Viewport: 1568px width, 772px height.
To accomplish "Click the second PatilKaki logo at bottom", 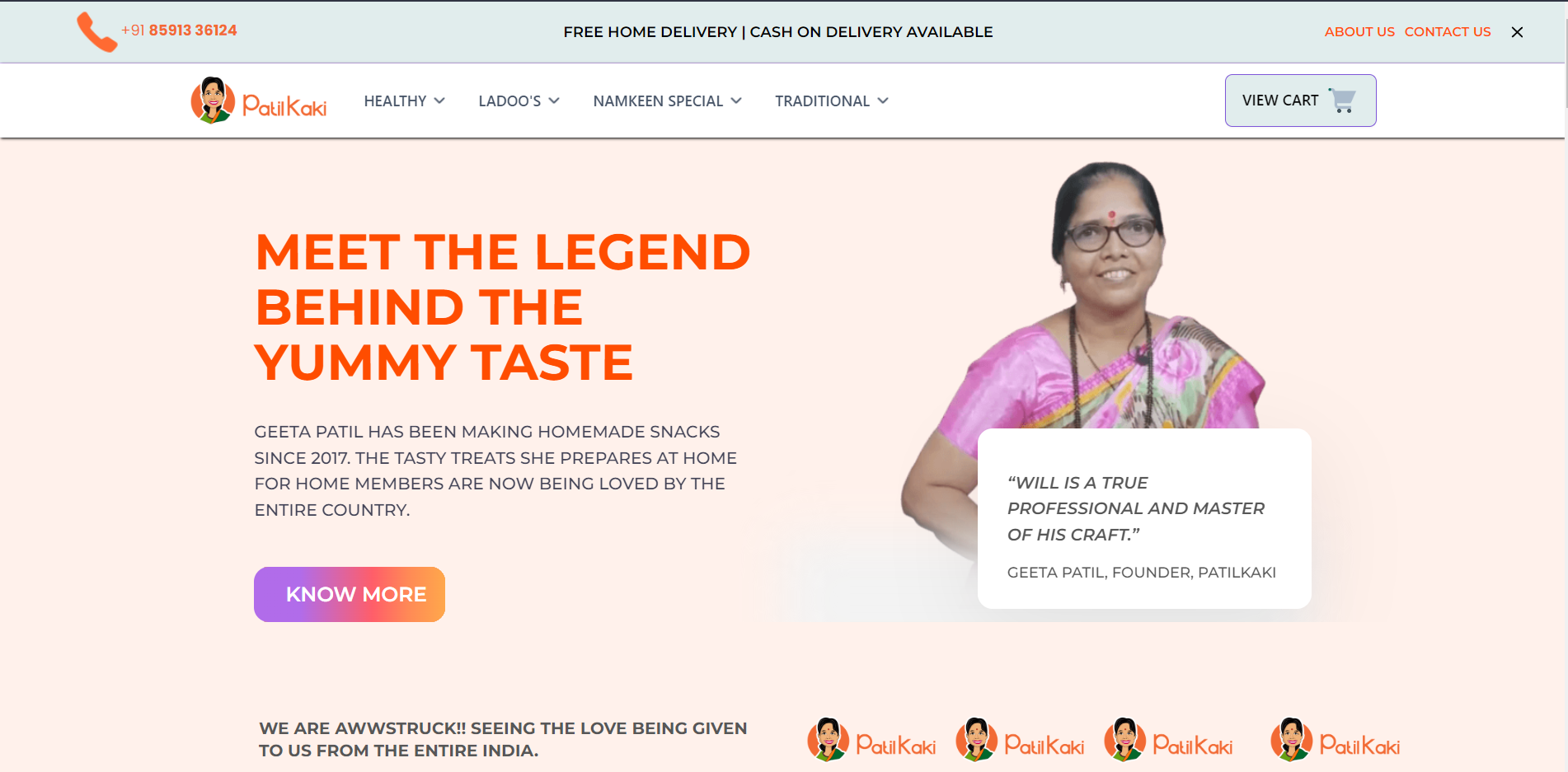I will [1020, 740].
